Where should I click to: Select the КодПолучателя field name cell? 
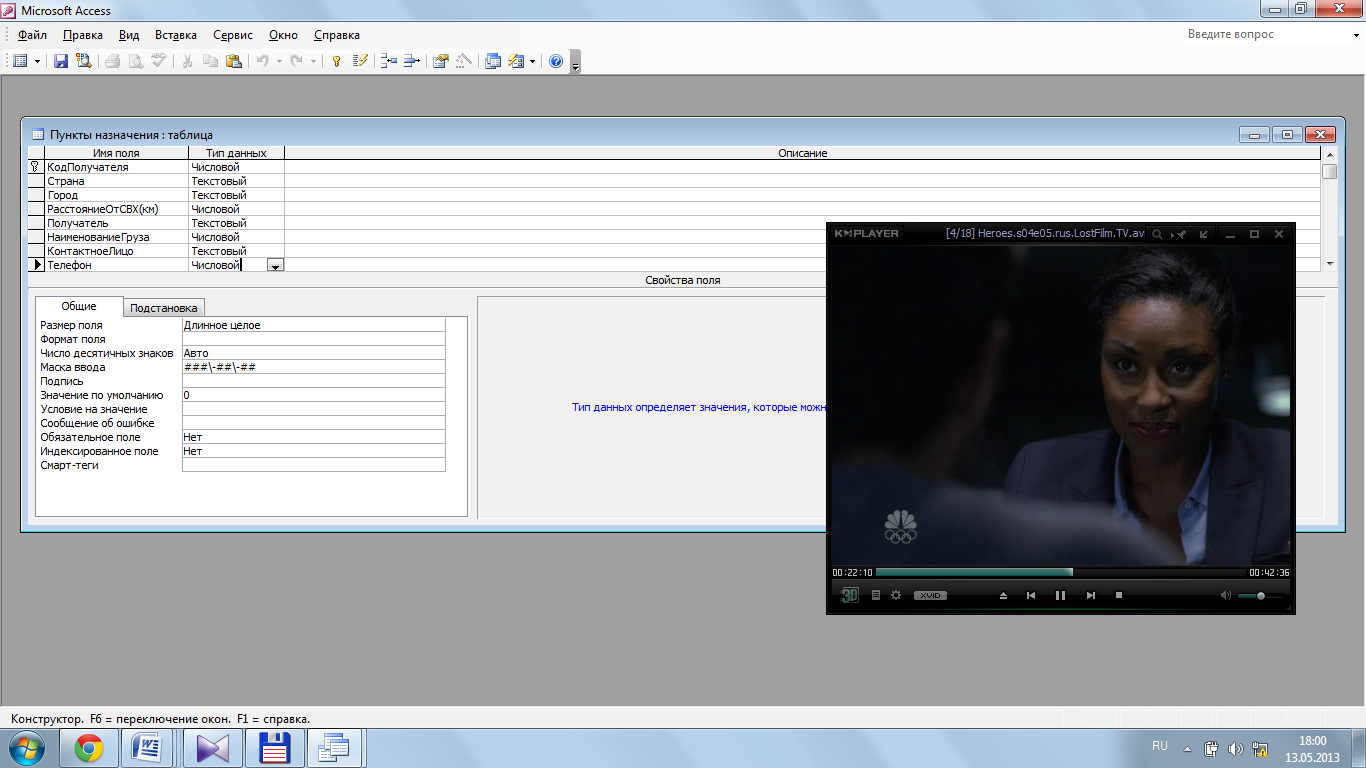pyautogui.click(x=116, y=167)
